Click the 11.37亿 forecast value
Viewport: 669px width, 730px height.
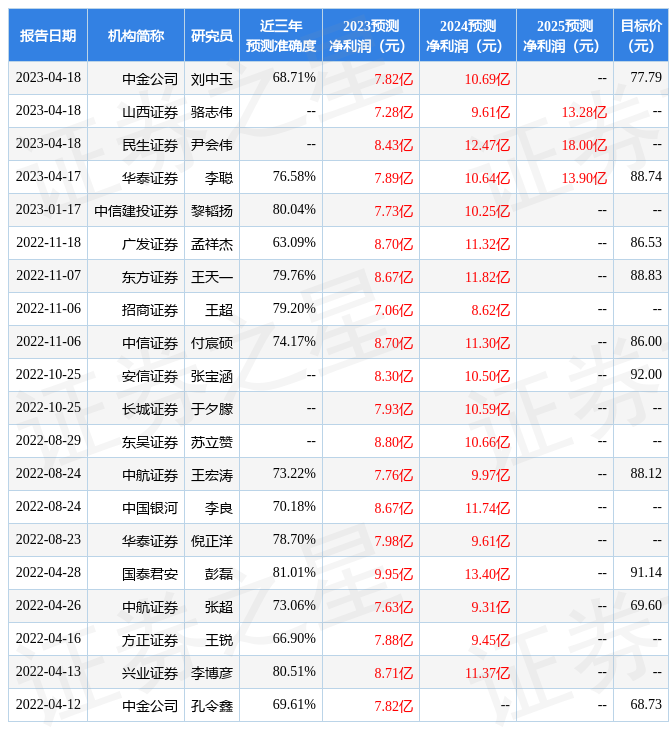pos(487,674)
